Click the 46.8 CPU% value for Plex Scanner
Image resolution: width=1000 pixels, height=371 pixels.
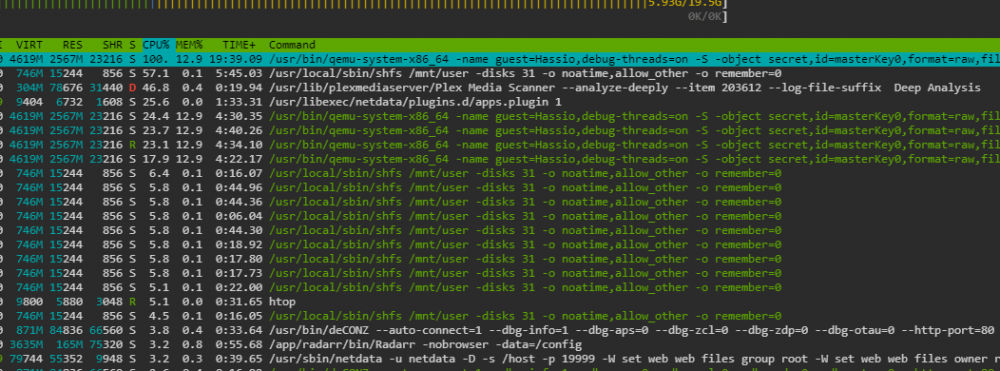pos(156,87)
